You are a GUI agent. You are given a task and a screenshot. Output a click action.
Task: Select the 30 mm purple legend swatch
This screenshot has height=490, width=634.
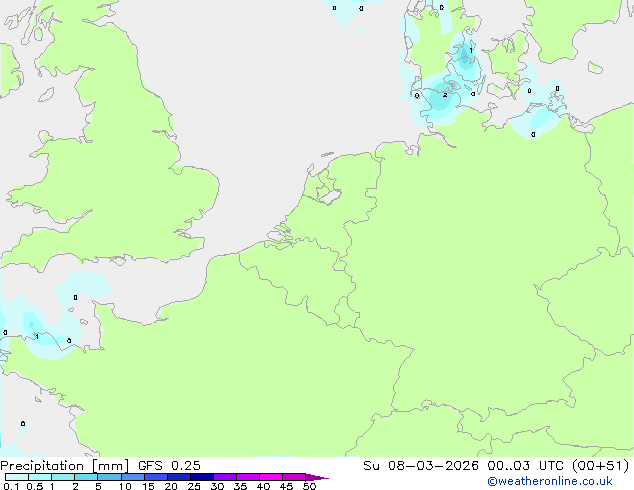tap(224, 477)
